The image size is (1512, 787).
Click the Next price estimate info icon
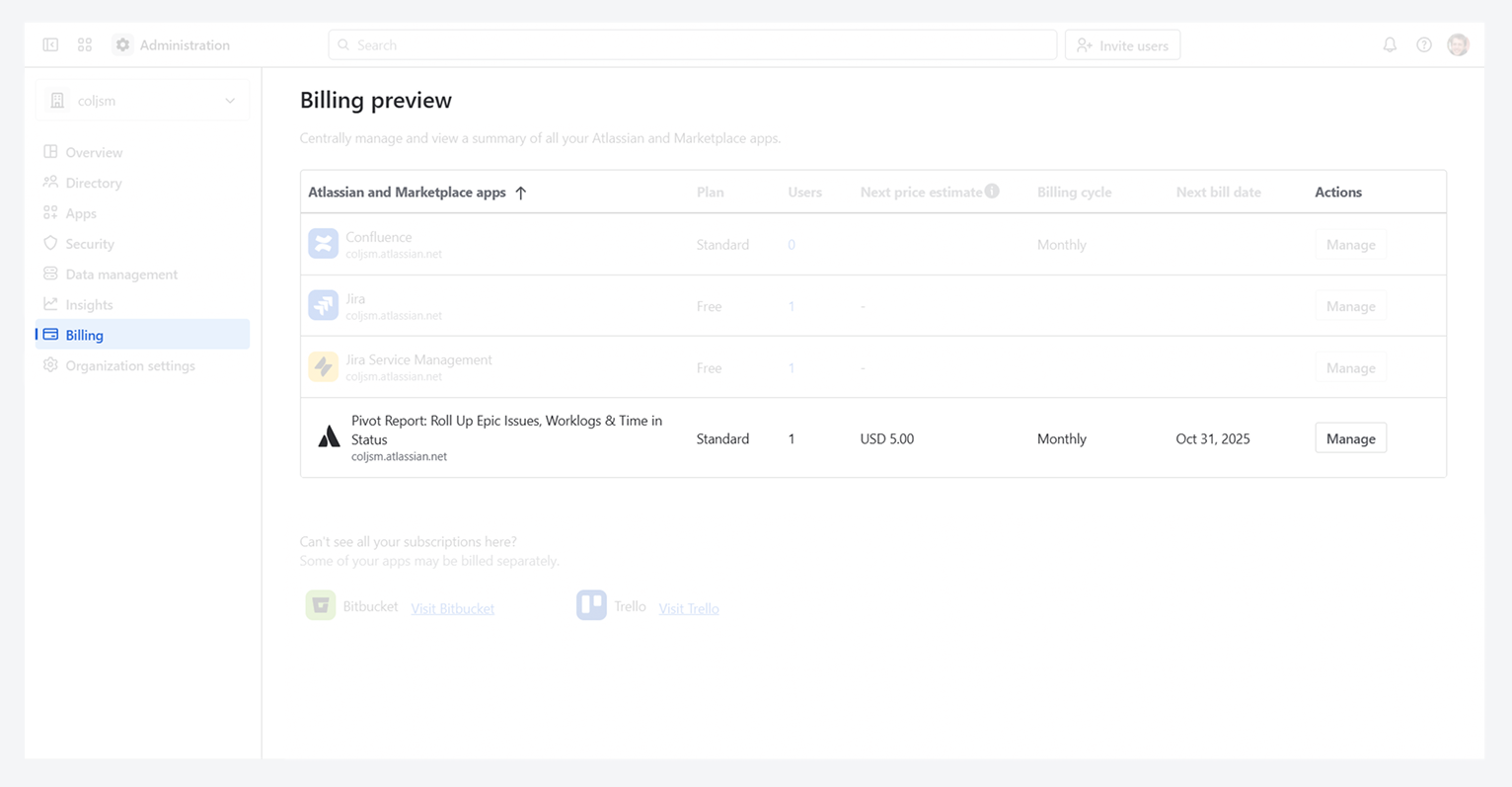pyautogui.click(x=992, y=191)
